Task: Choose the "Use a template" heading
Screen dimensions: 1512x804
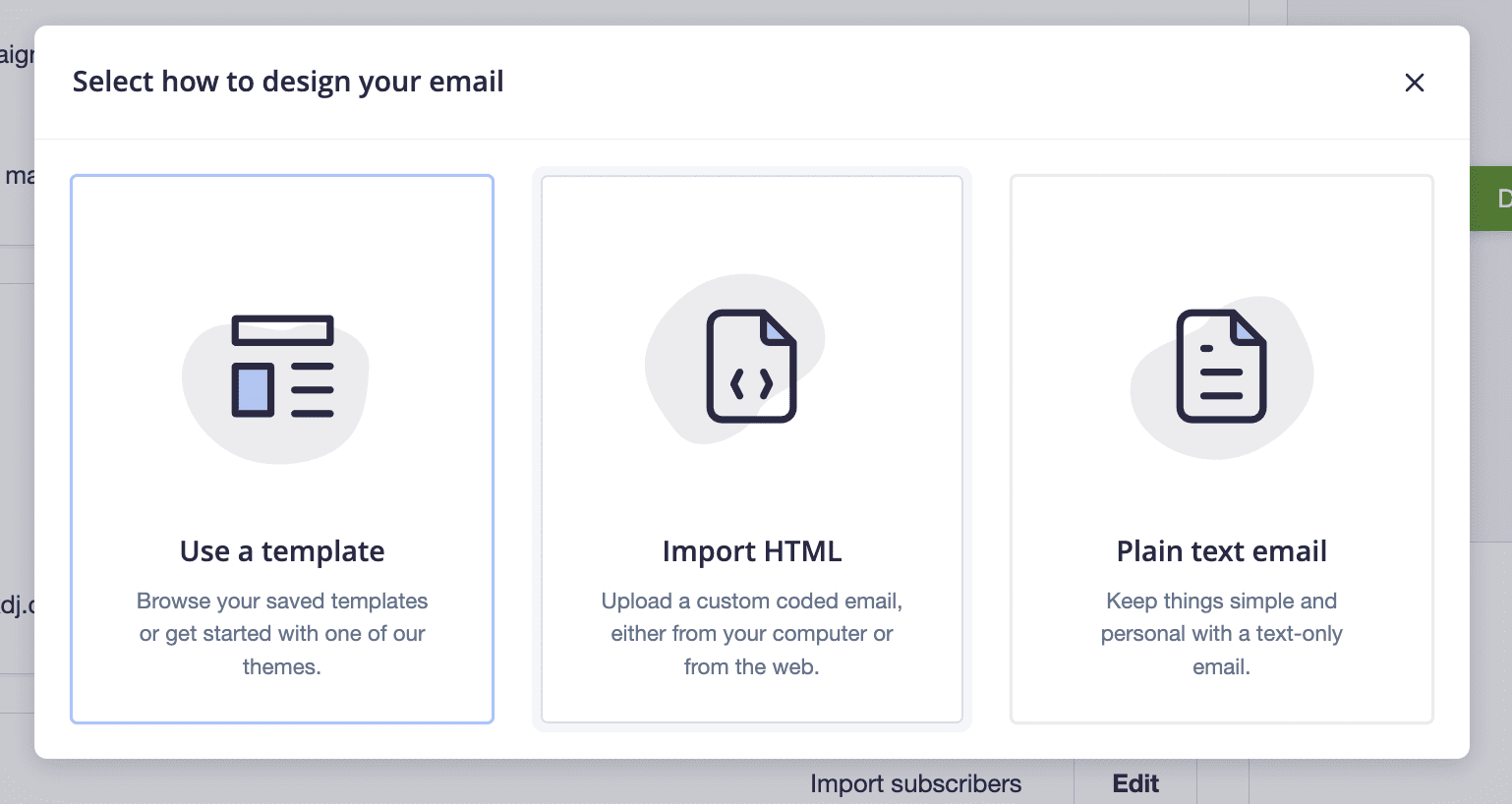Action: coord(282,551)
